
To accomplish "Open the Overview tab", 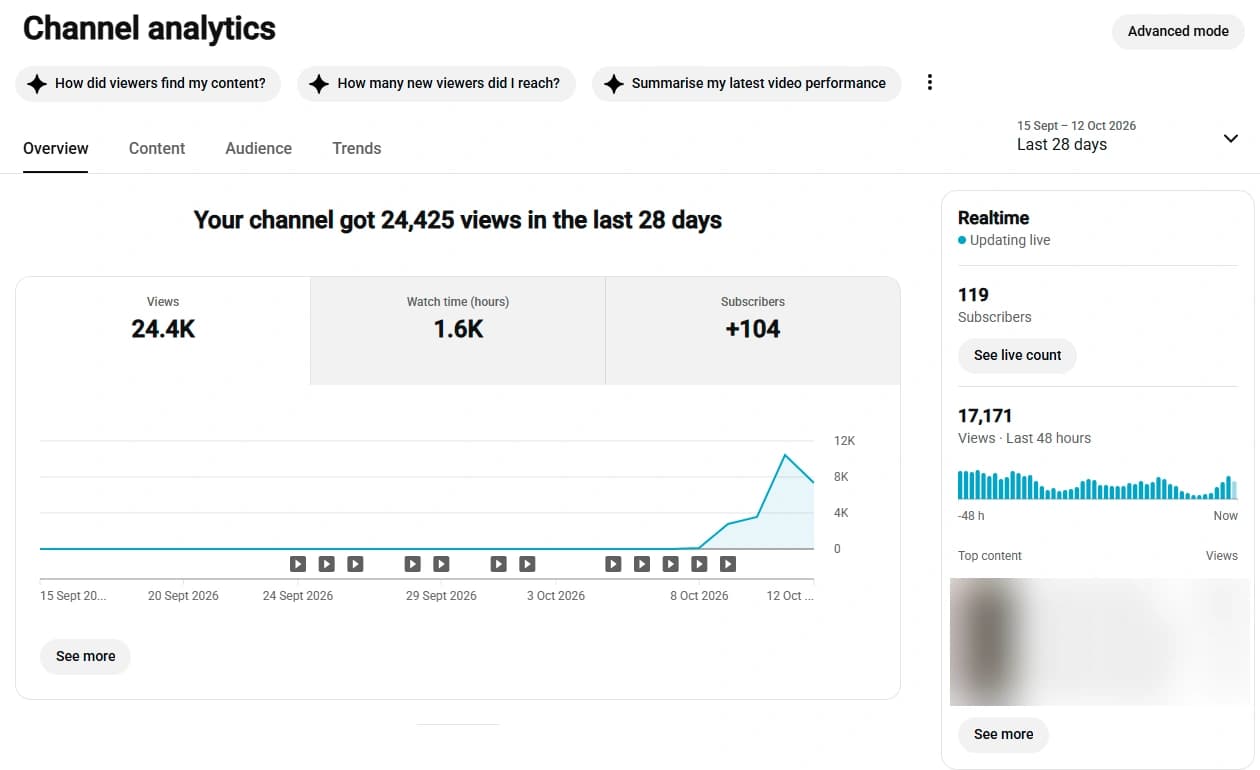I will coord(56,148).
